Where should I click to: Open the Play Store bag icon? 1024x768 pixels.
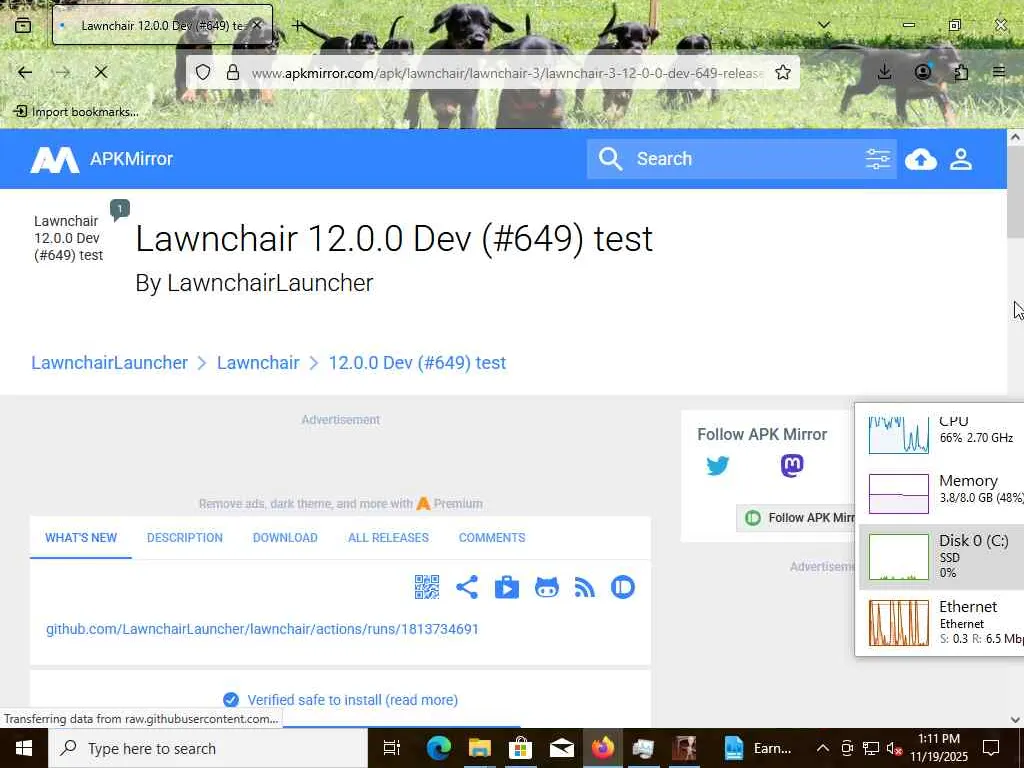point(507,587)
